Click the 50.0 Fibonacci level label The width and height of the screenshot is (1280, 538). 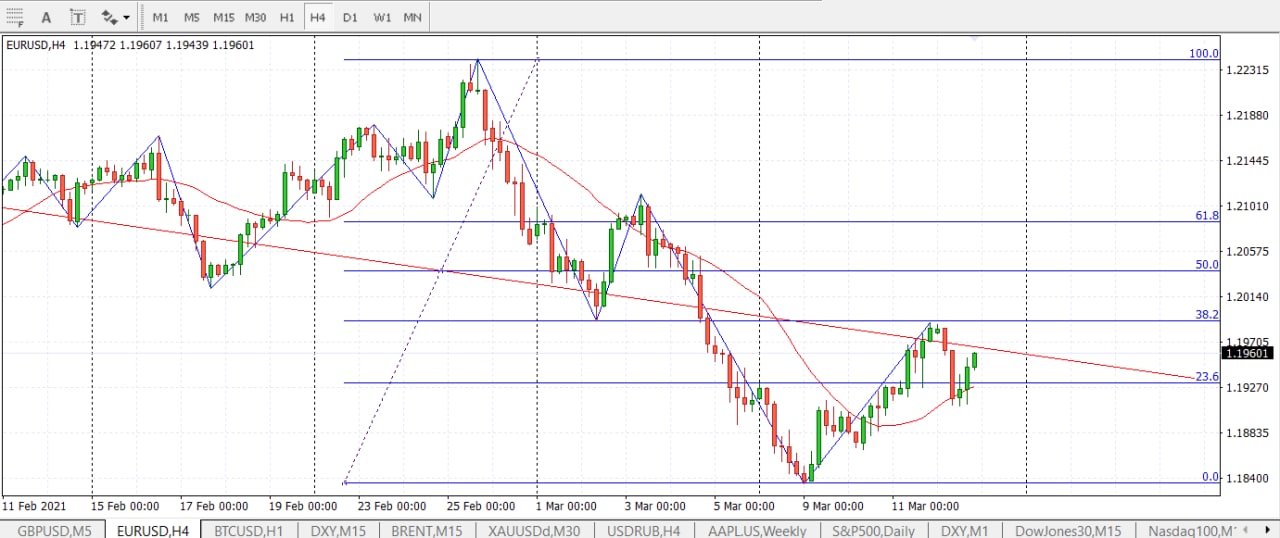[1207, 265]
